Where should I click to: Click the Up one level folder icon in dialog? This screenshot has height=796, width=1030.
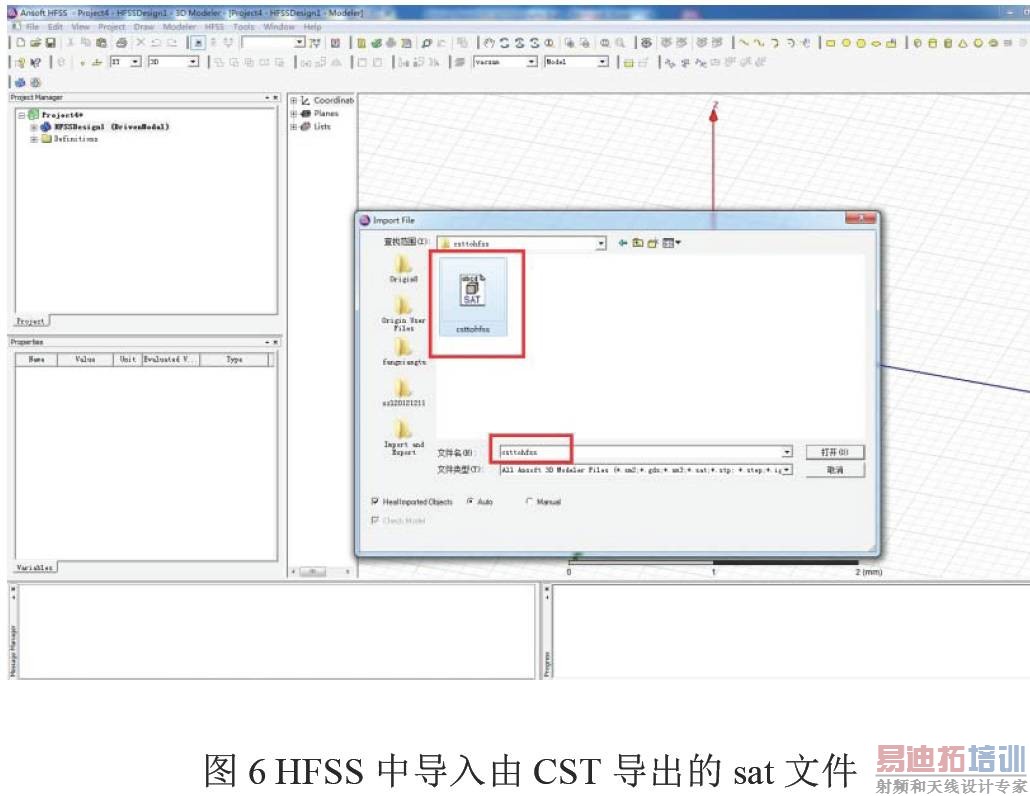[x=637, y=243]
